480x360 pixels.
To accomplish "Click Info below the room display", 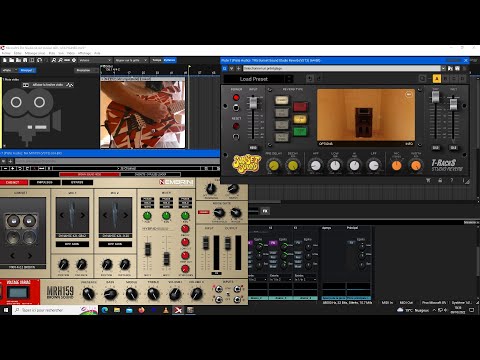I will click(x=409, y=144).
